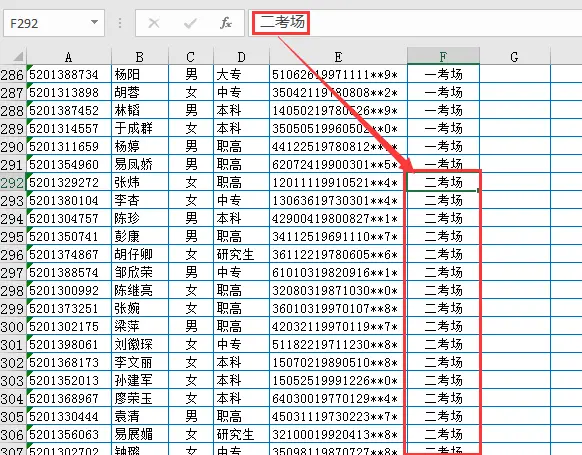582x455 pixels.
Task: Open the Insert Function fx icon
Action: [226, 23]
